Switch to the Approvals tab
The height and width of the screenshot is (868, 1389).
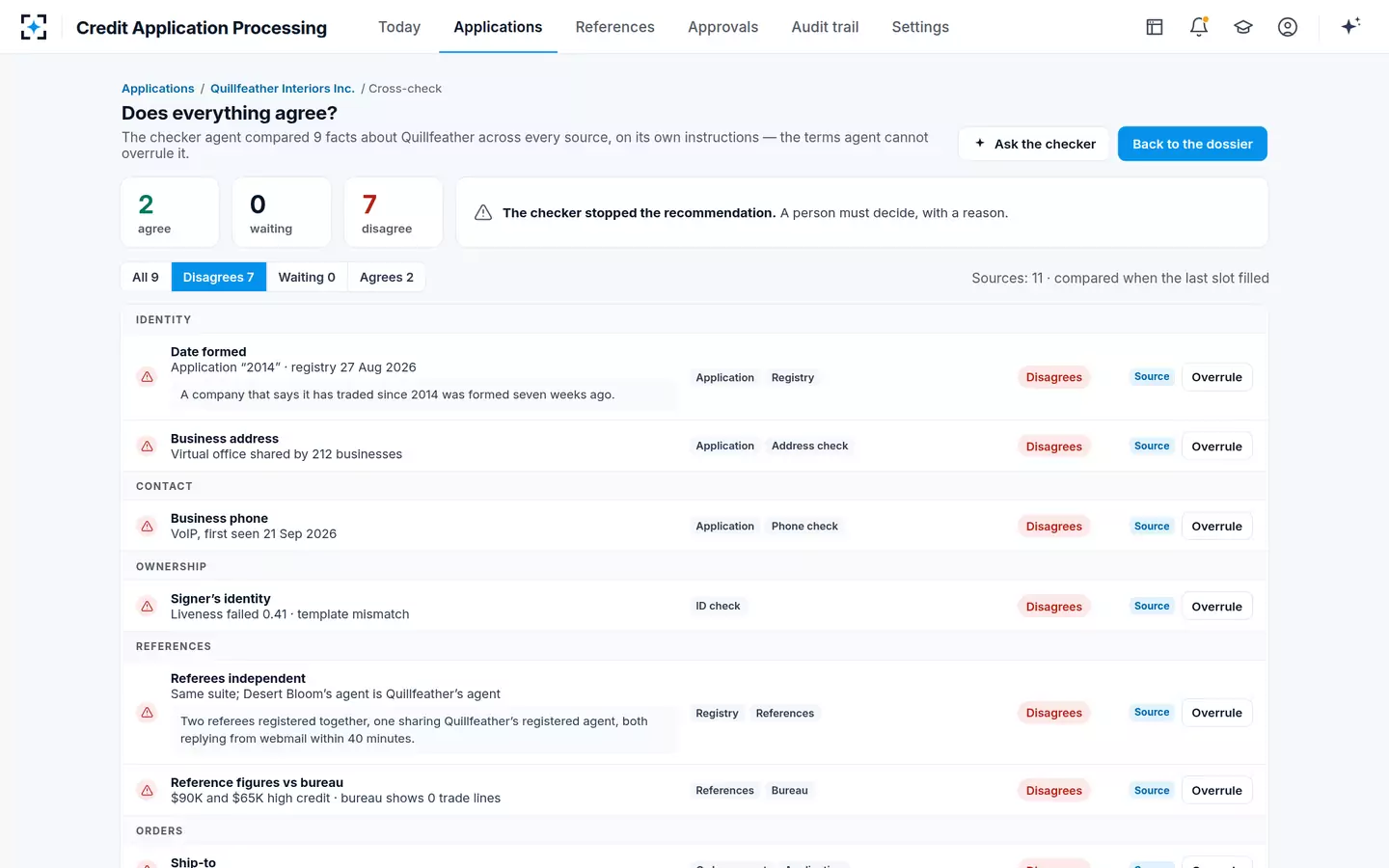pyautogui.click(x=722, y=27)
